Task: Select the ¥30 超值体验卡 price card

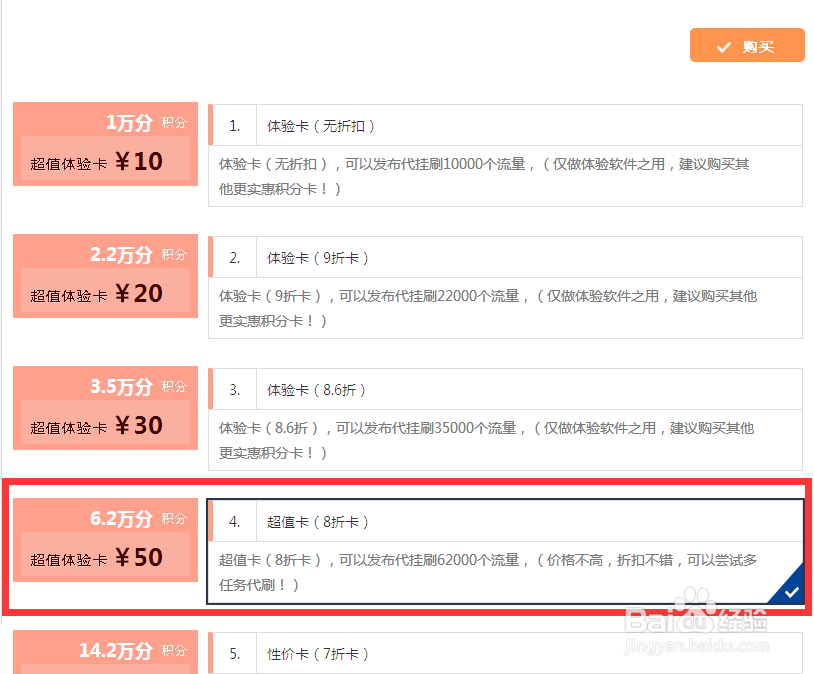Action: pyautogui.click(x=105, y=408)
